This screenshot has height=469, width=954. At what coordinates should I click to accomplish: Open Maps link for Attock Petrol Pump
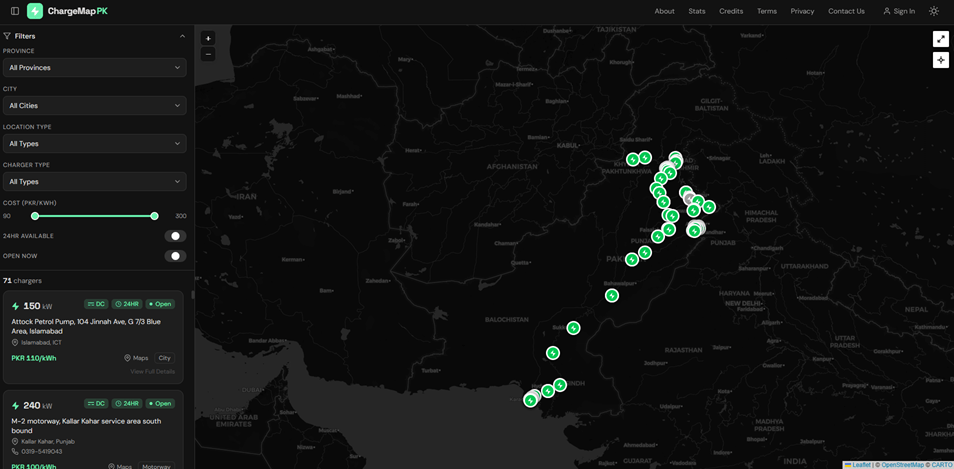[x=136, y=358]
